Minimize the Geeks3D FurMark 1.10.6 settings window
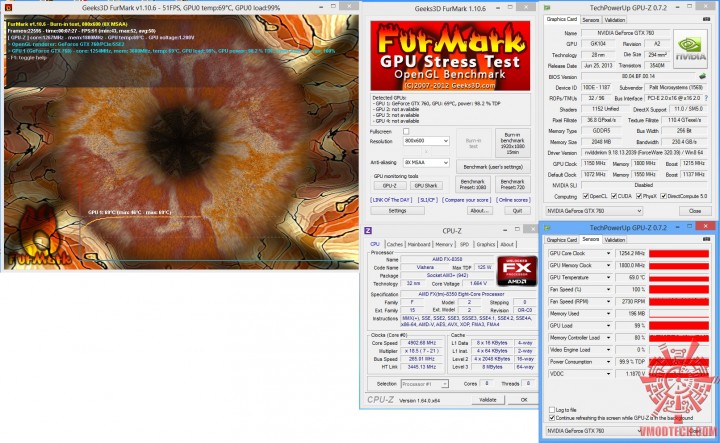The image size is (720, 443). 498,8
